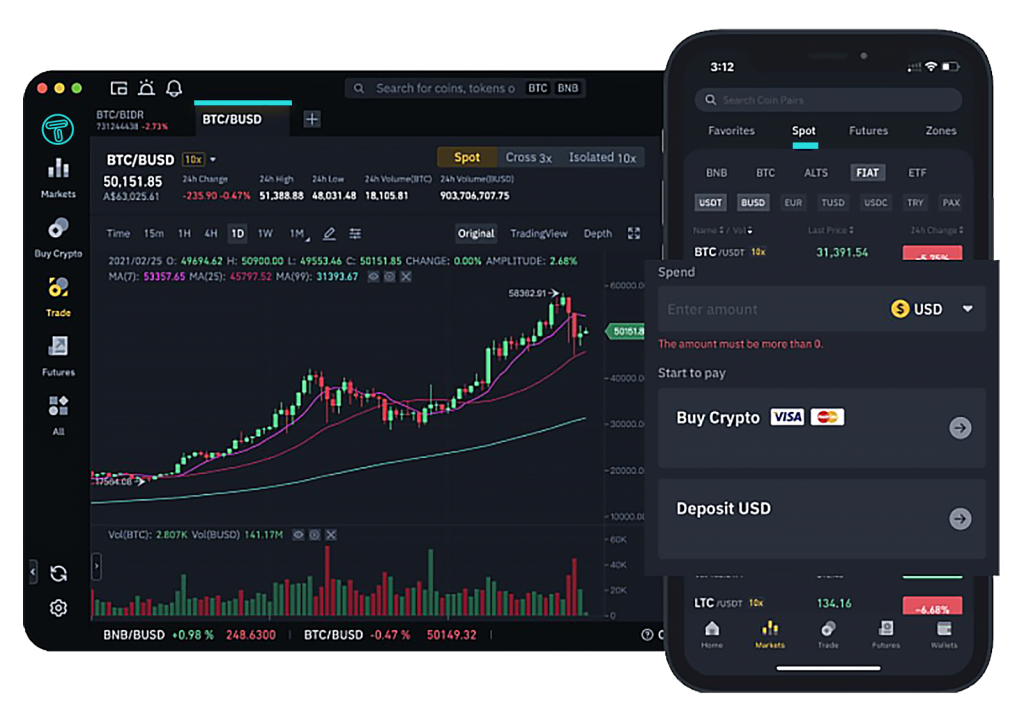This screenshot has width=1024, height=725.
Task: Open Markets from the left sidebar
Action: pyautogui.click(x=58, y=177)
